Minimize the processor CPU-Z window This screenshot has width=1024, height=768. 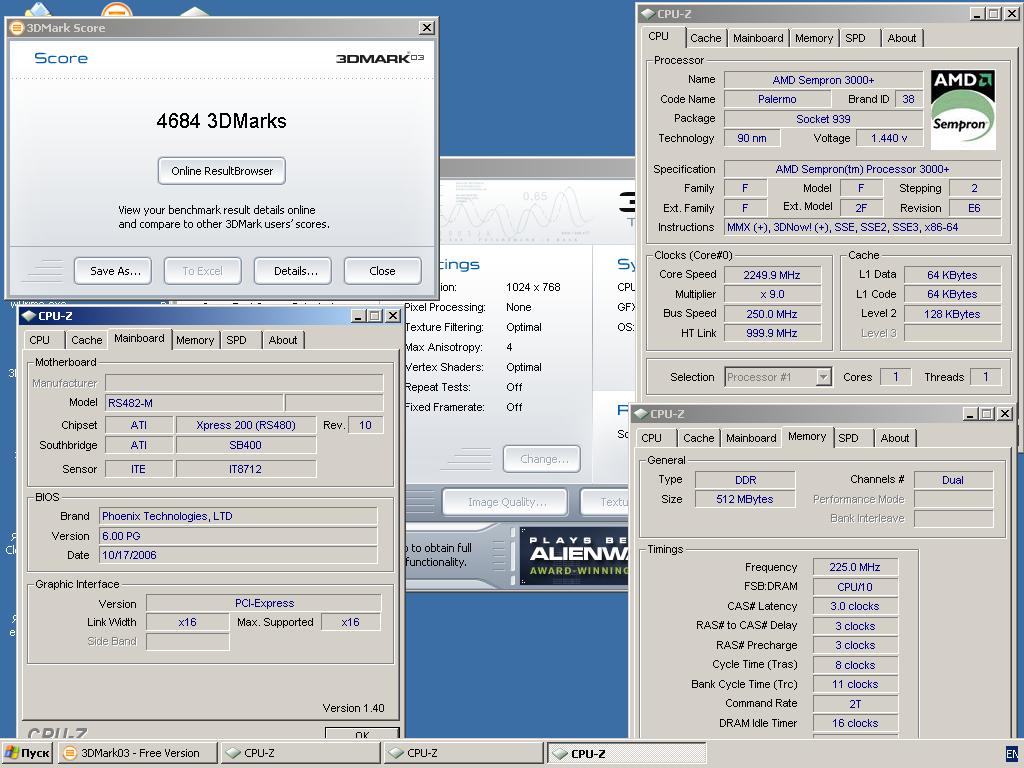coord(978,14)
